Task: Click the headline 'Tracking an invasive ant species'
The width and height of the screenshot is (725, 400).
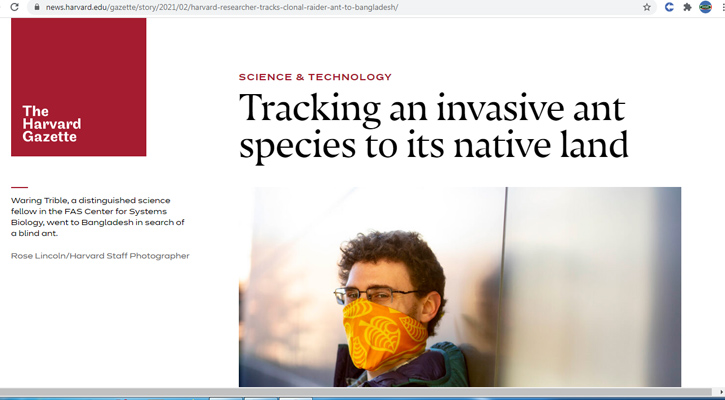Action: 433,127
